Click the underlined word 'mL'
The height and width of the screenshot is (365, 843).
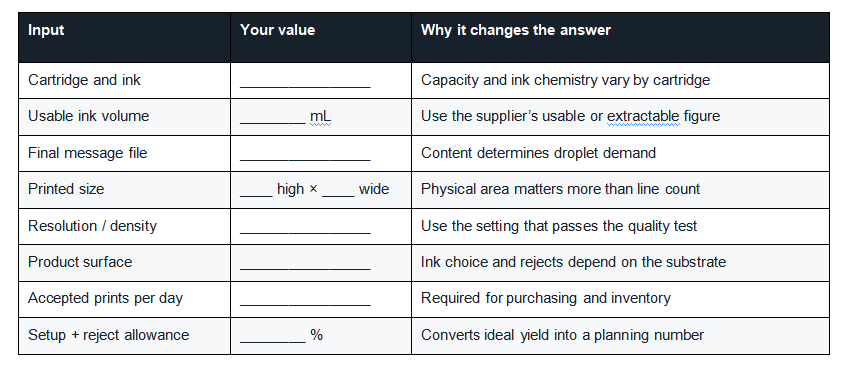tap(320, 116)
